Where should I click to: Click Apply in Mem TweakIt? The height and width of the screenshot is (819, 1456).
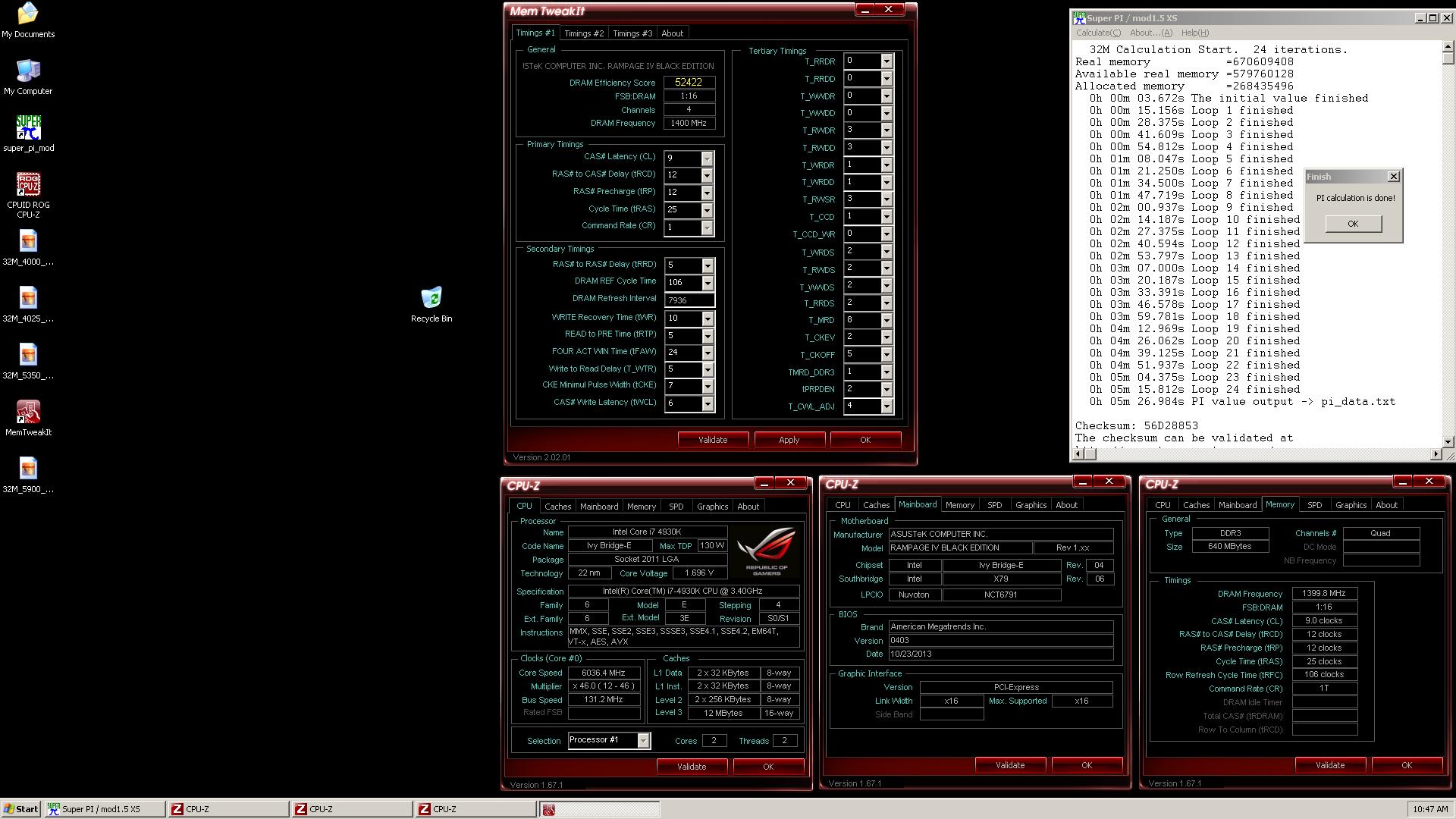[789, 440]
